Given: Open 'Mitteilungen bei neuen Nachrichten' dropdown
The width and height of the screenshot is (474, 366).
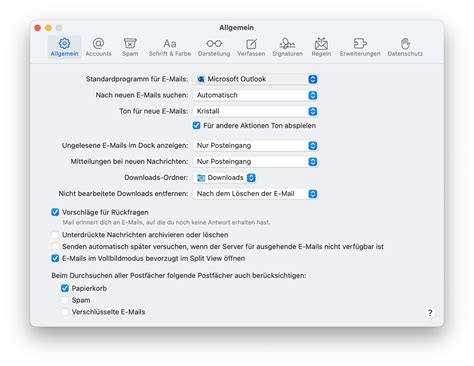Looking at the screenshot, I should click(x=255, y=161).
